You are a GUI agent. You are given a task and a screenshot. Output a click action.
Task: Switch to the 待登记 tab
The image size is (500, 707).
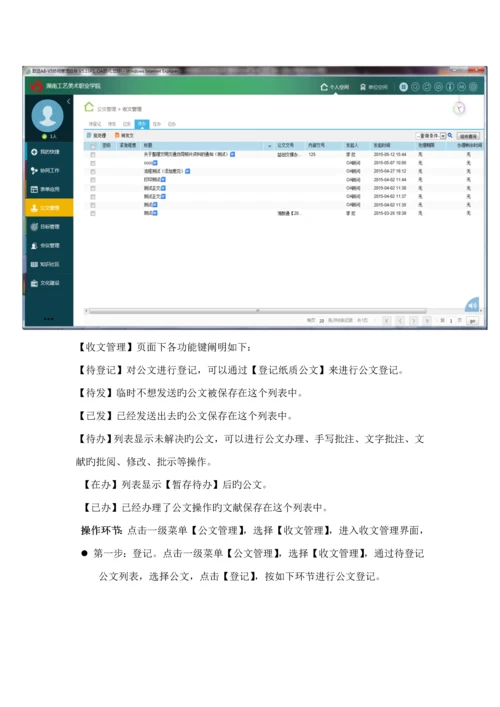pos(95,124)
